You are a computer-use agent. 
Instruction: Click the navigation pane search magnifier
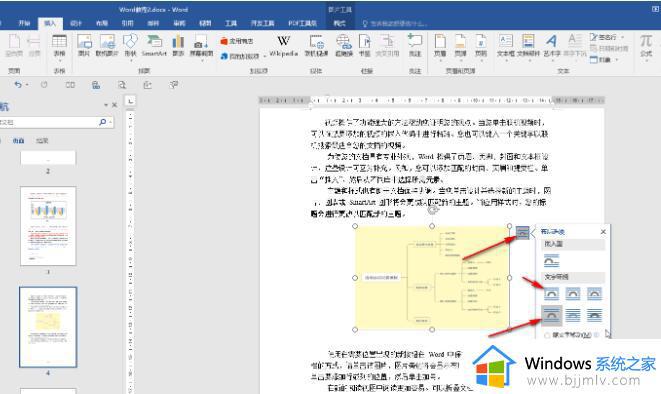pyautogui.click(x=102, y=122)
